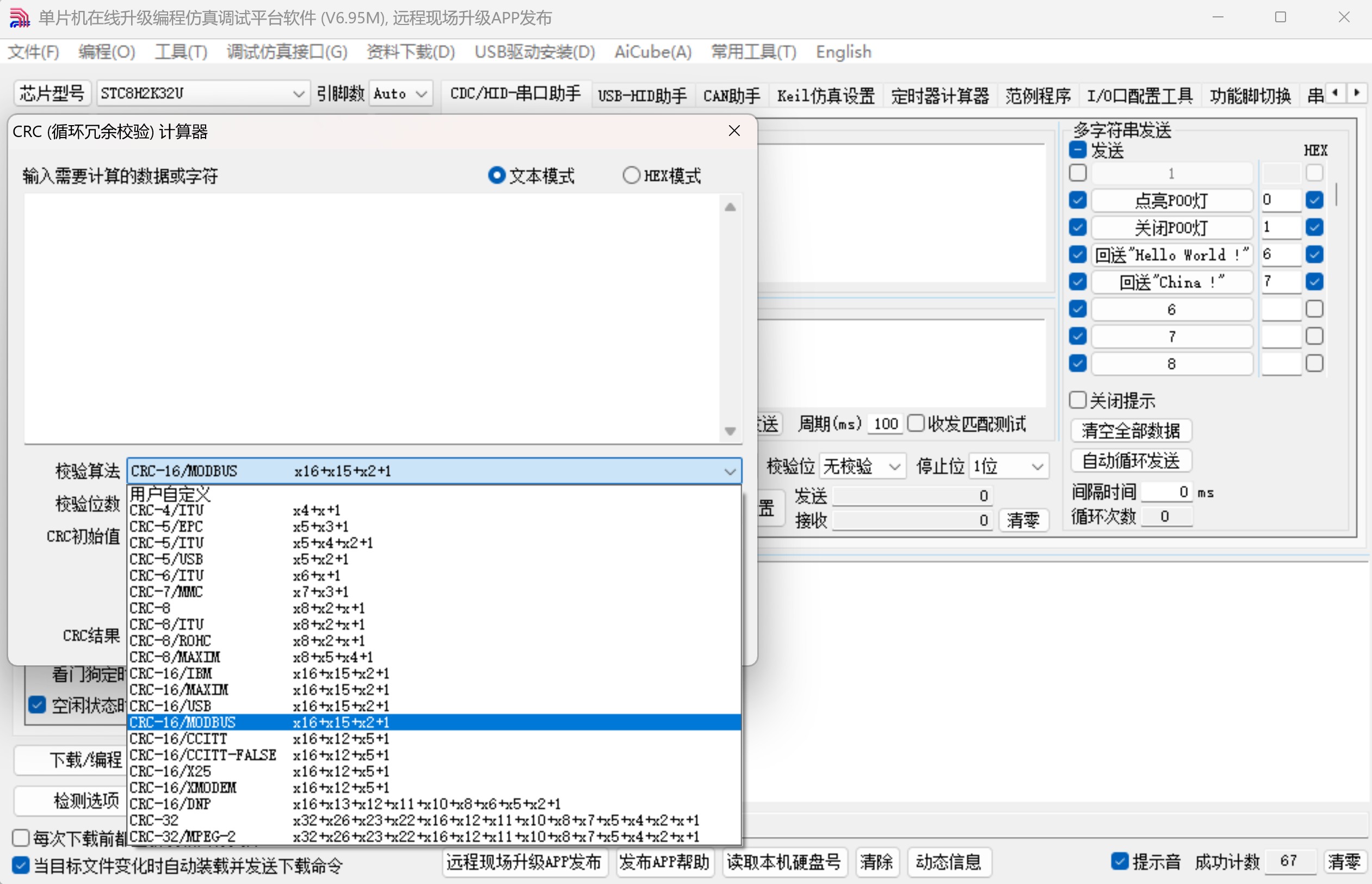The width and height of the screenshot is (1372, 884).
Task: Open the 校验位 无校验 dropdown
Action: coord(862,466)
